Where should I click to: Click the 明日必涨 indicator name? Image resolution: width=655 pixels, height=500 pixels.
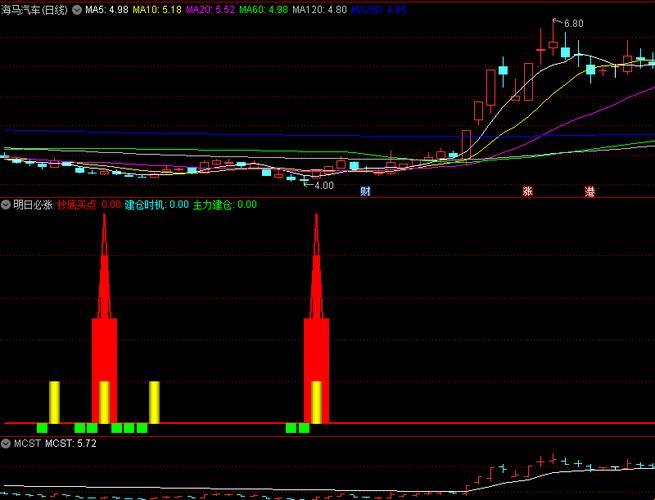click(33, 204)
